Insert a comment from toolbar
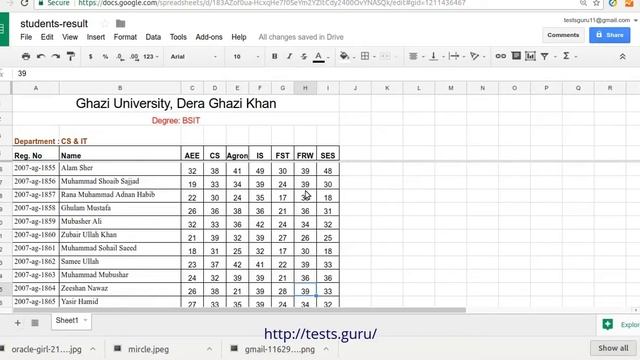Viewport: 640px width, 360px height. [516, 56]
